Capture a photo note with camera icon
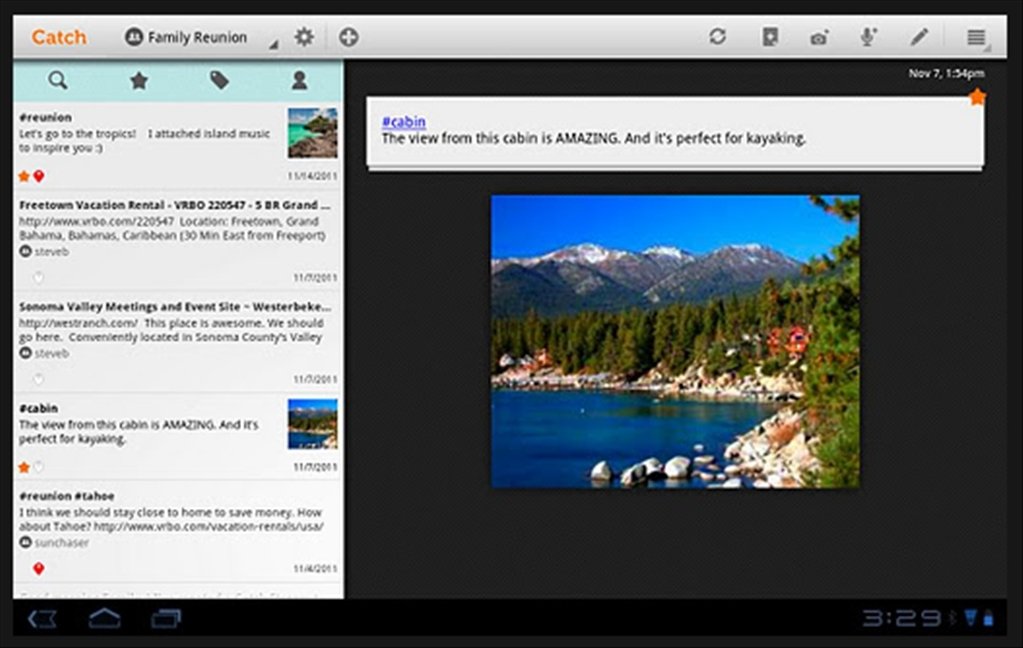The width and height of the screenshot is (1023, 648). coord(819,38)
